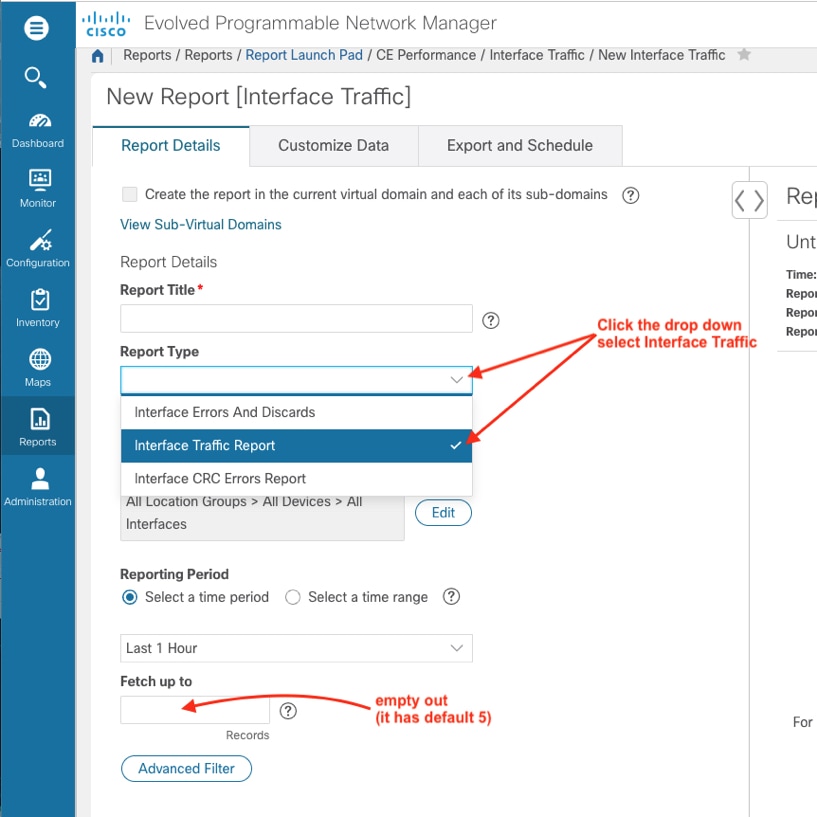Image resolution: width=817 pixels, height=817 pixels.
Task: Click the View Sub-Virtual Domains link
Action: tap(201, 225)
